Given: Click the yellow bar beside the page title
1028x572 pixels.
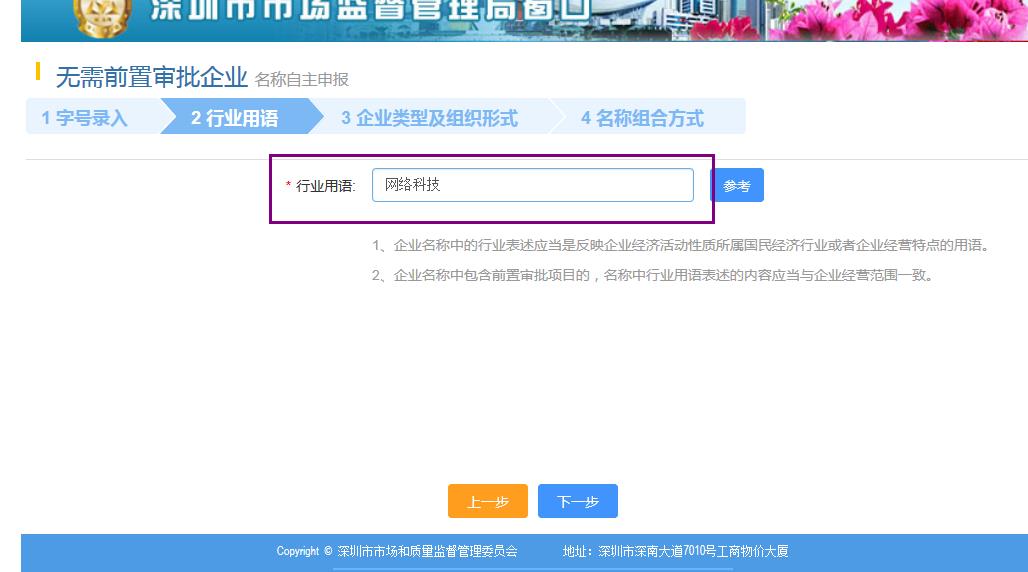Looking at the screenshot, I should click(x=38, y=71).
